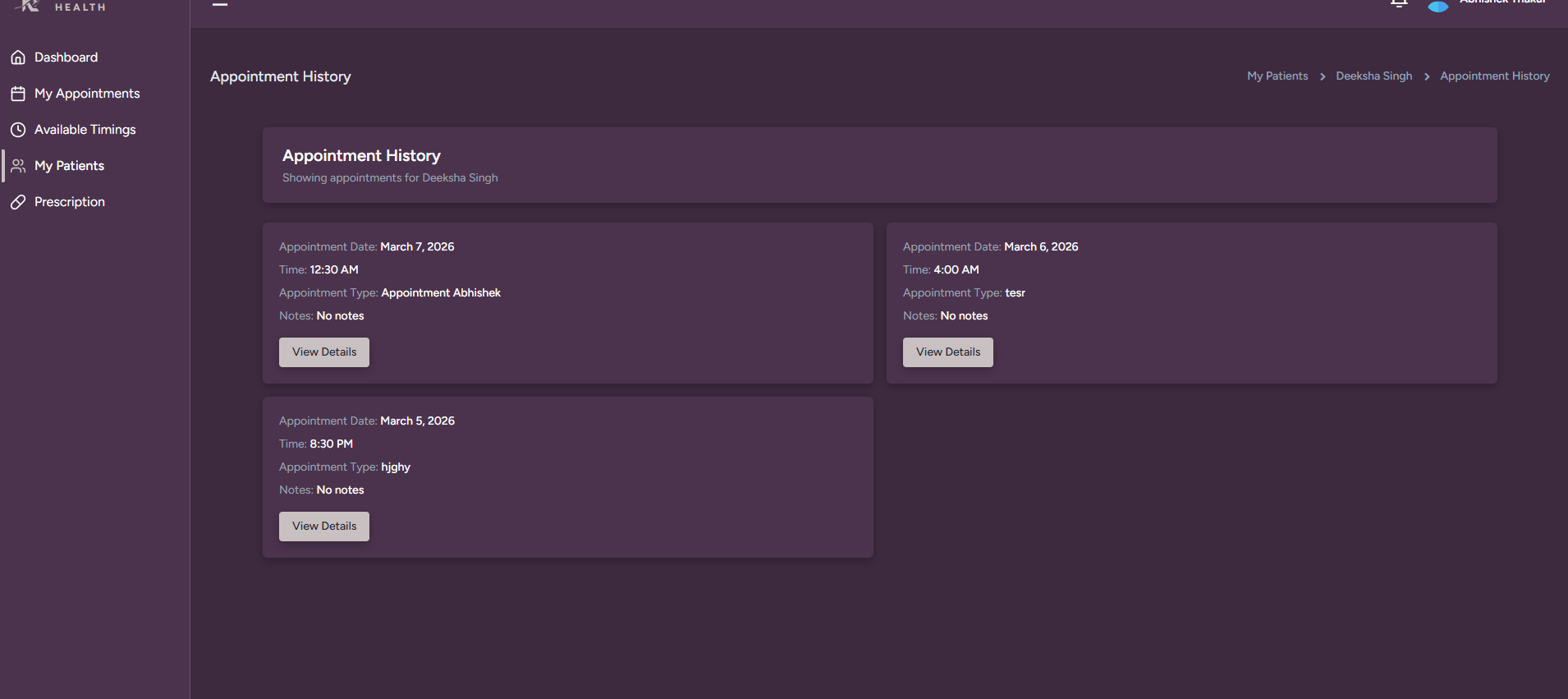Click Appointment History breadcrumb link

pos(1494,76)
